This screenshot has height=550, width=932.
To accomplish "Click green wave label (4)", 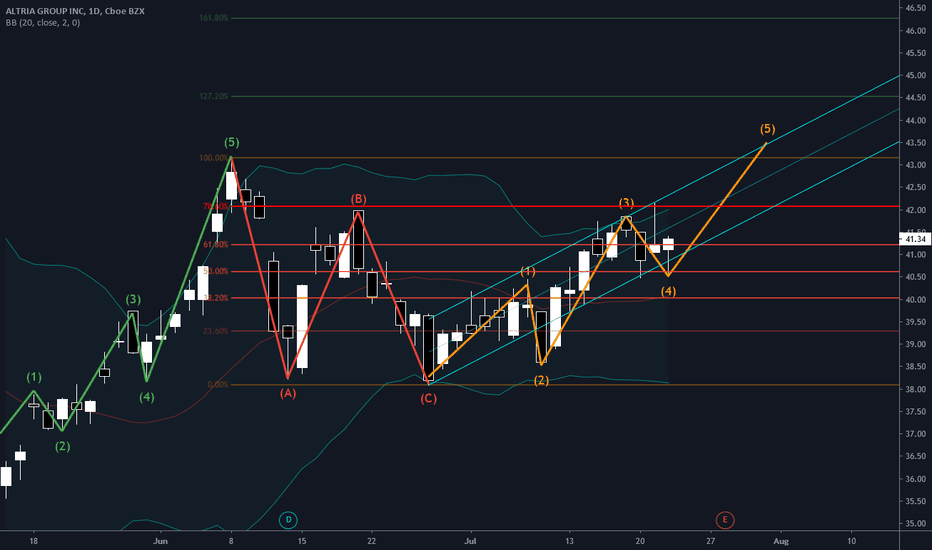I will pyautogui.click(x=147, y=397).
